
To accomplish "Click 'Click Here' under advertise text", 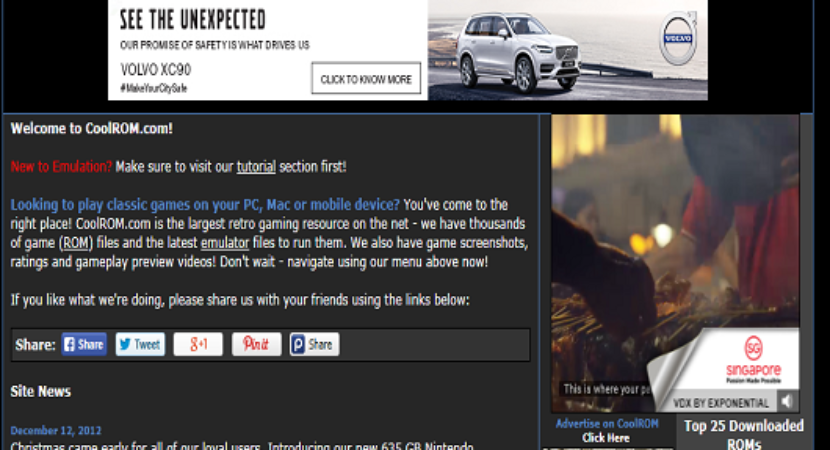I will point(606,438).
